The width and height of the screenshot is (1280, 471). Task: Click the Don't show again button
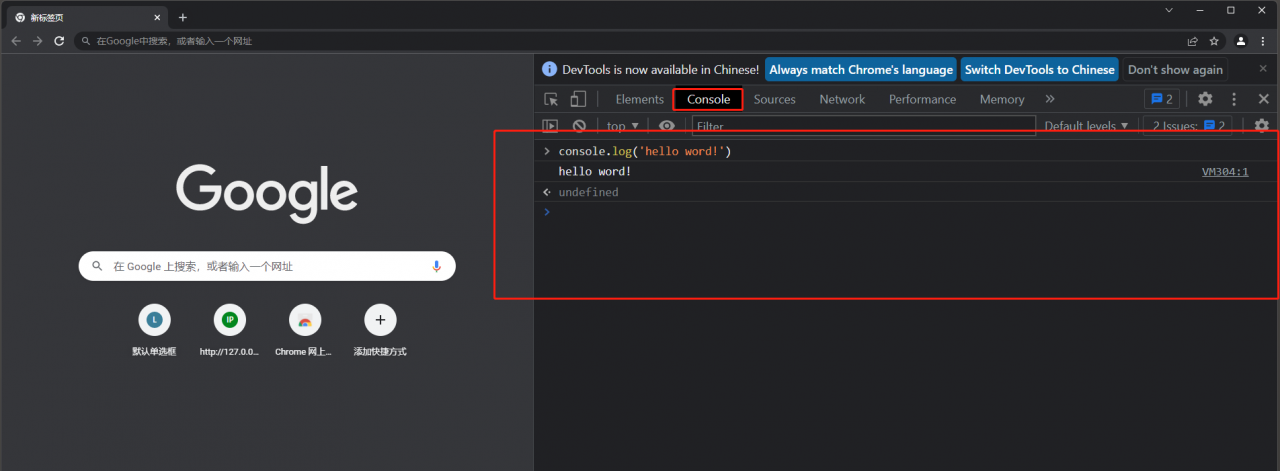1175,70
